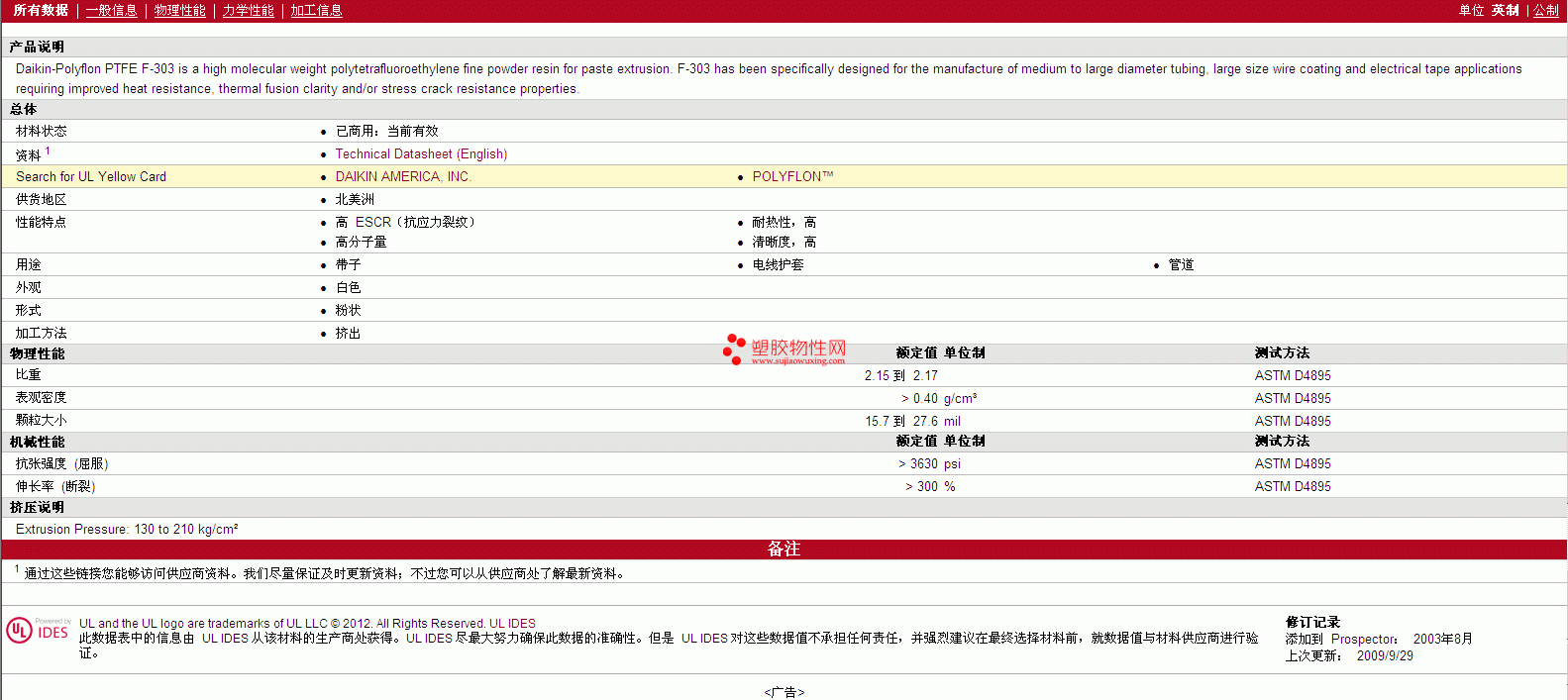
Task: Select the 材料状态 row label
Action: tap(41, 131)
